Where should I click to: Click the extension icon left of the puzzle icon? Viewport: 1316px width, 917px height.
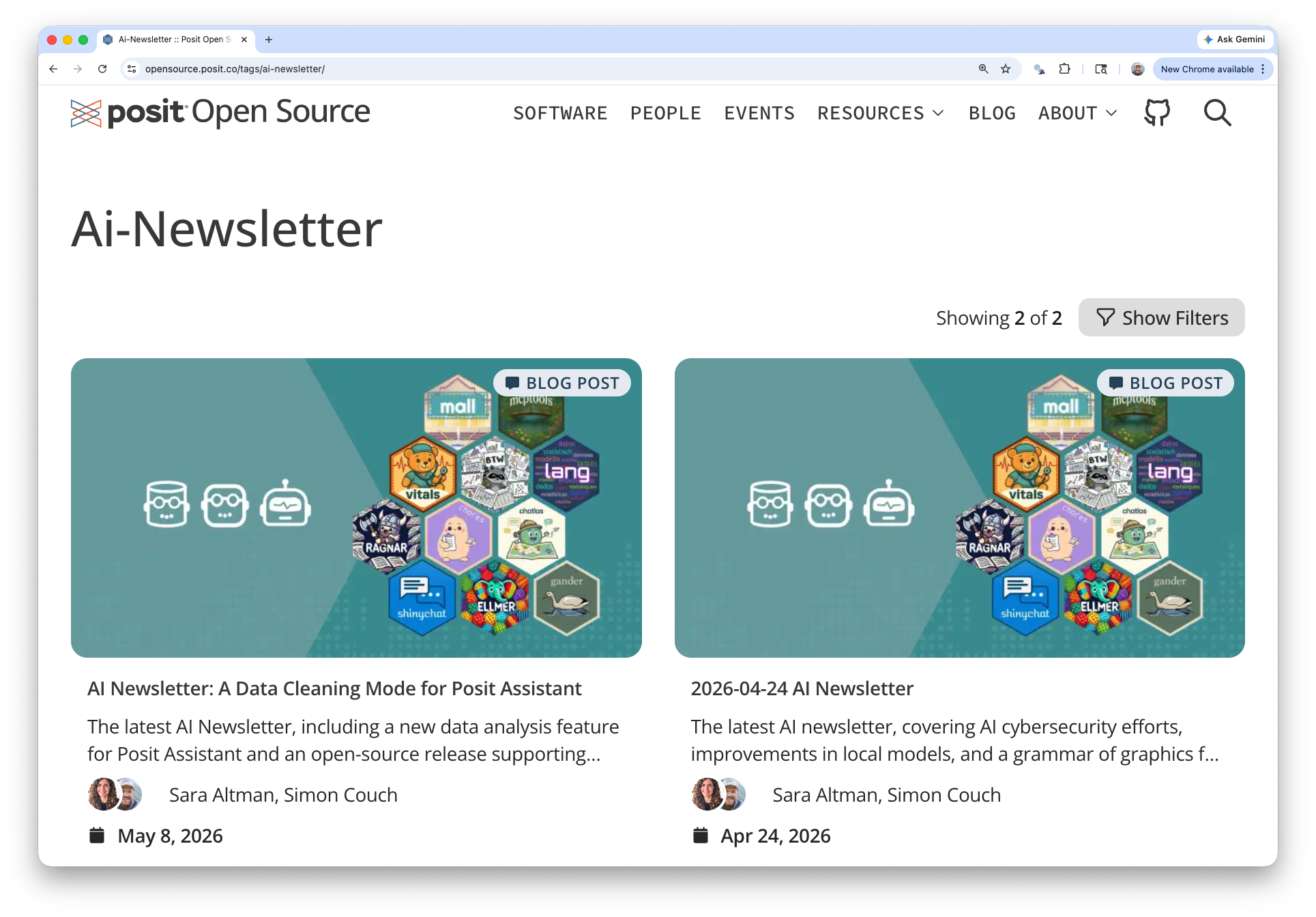pos(1039,69)
